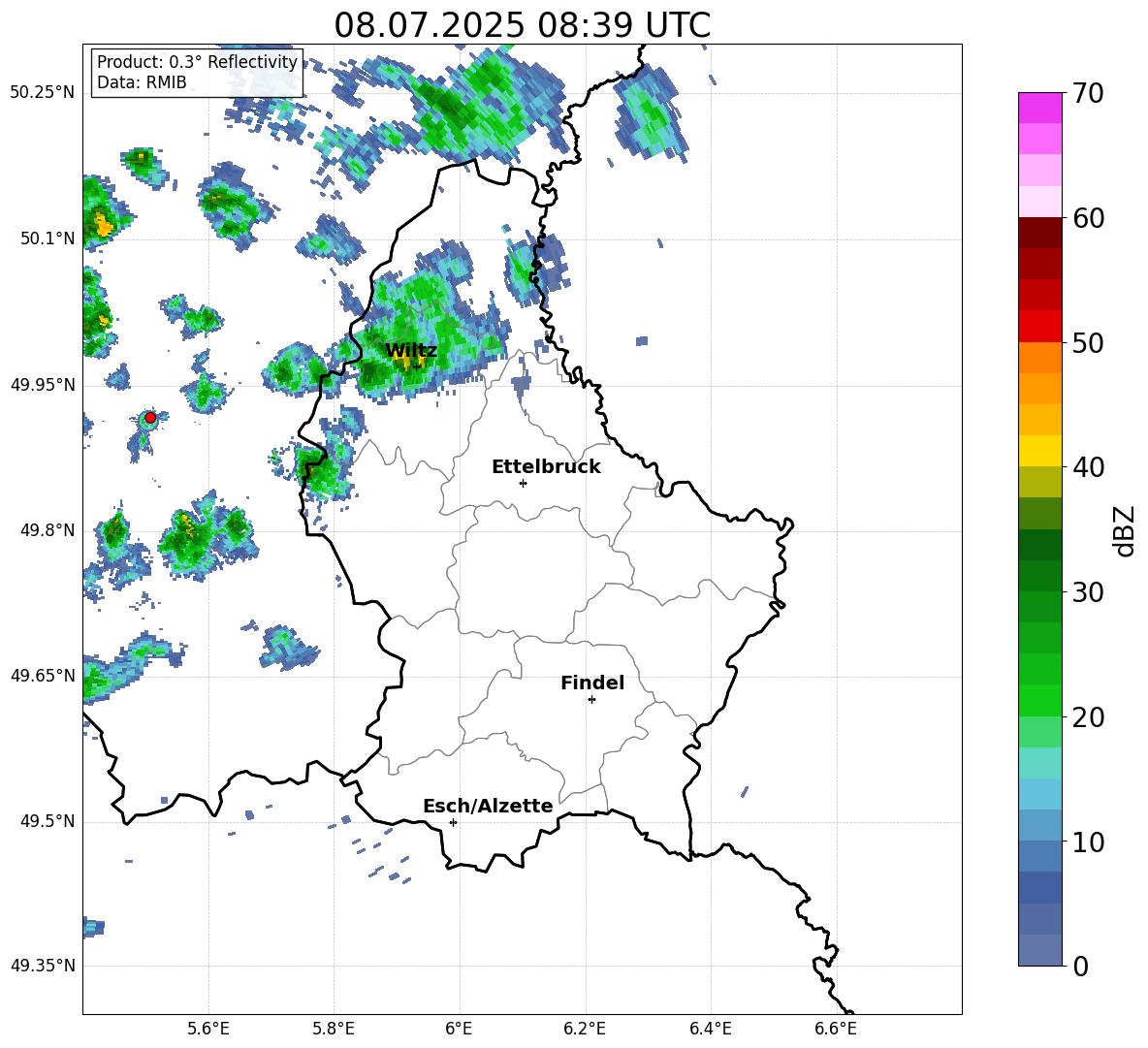Click the 10 value on the colorbar

tap(1088, 842)
